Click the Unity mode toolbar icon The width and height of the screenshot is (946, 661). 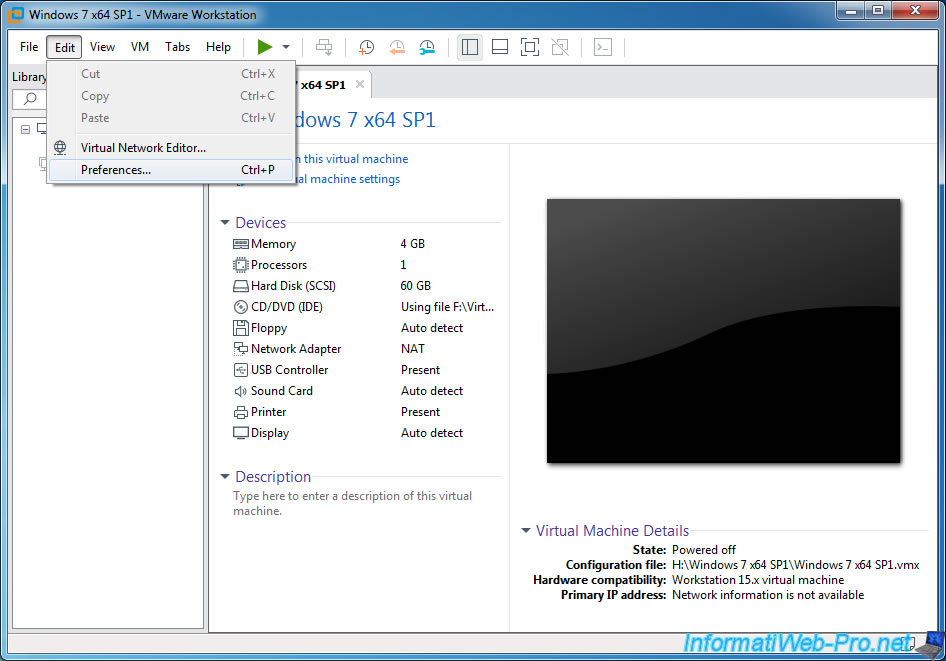(560, 47)
